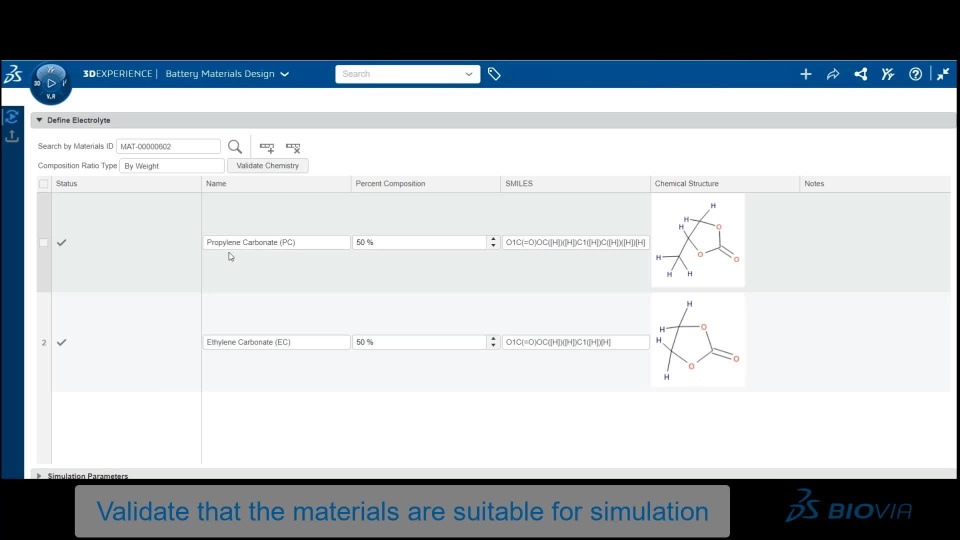
Task: Click the Propylene Carbonate (PC) name field
Action: [276, 242]
